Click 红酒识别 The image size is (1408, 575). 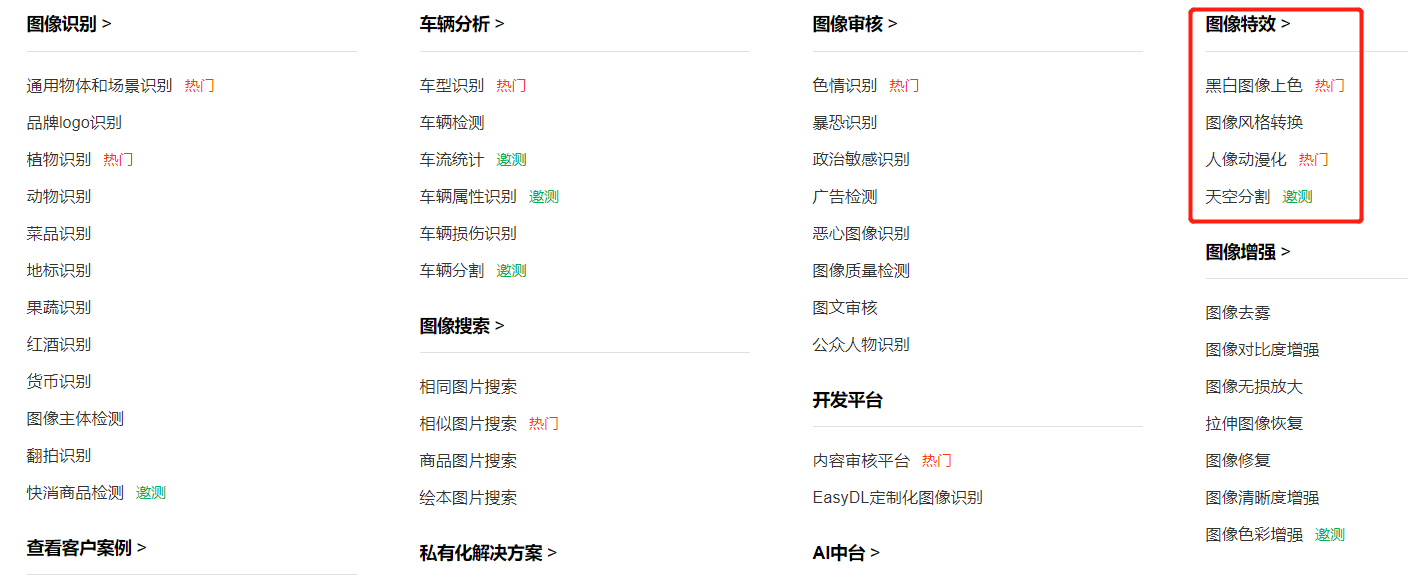coord(58,345)
